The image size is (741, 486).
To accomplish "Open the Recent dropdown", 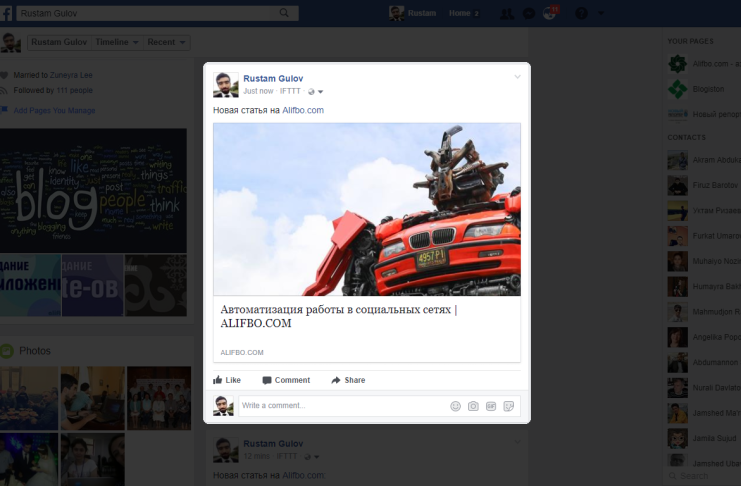I will coord(166,42).
